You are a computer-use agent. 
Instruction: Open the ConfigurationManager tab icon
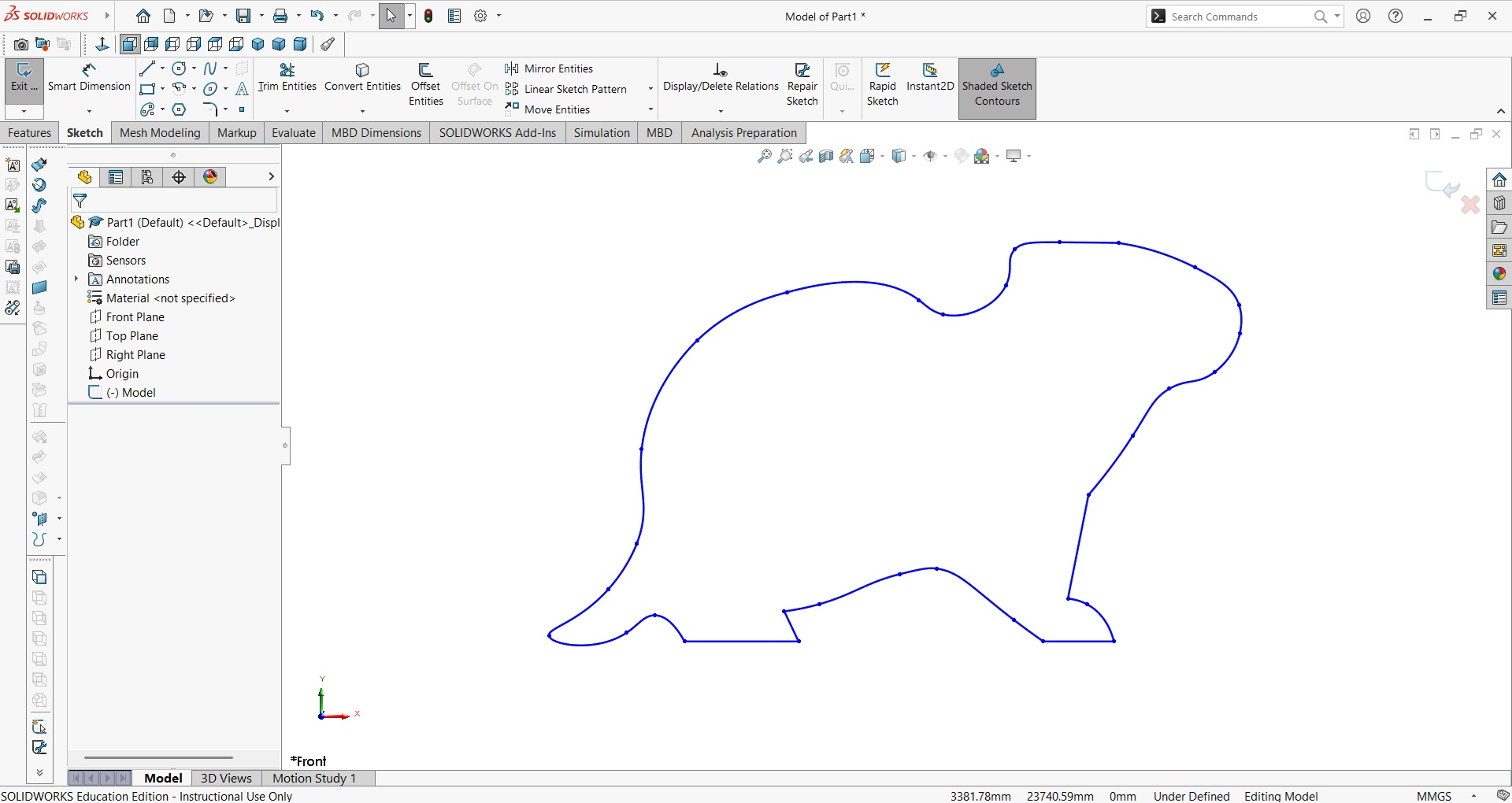click(x=147, y=177)
